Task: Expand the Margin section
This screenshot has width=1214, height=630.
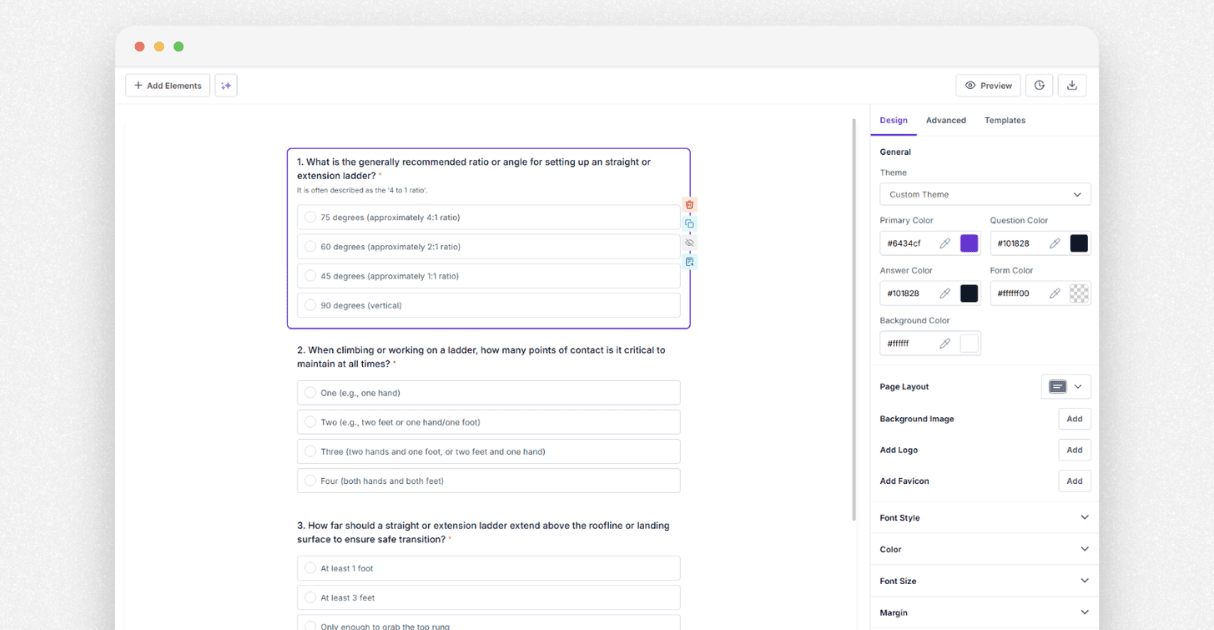Action: 983,612
